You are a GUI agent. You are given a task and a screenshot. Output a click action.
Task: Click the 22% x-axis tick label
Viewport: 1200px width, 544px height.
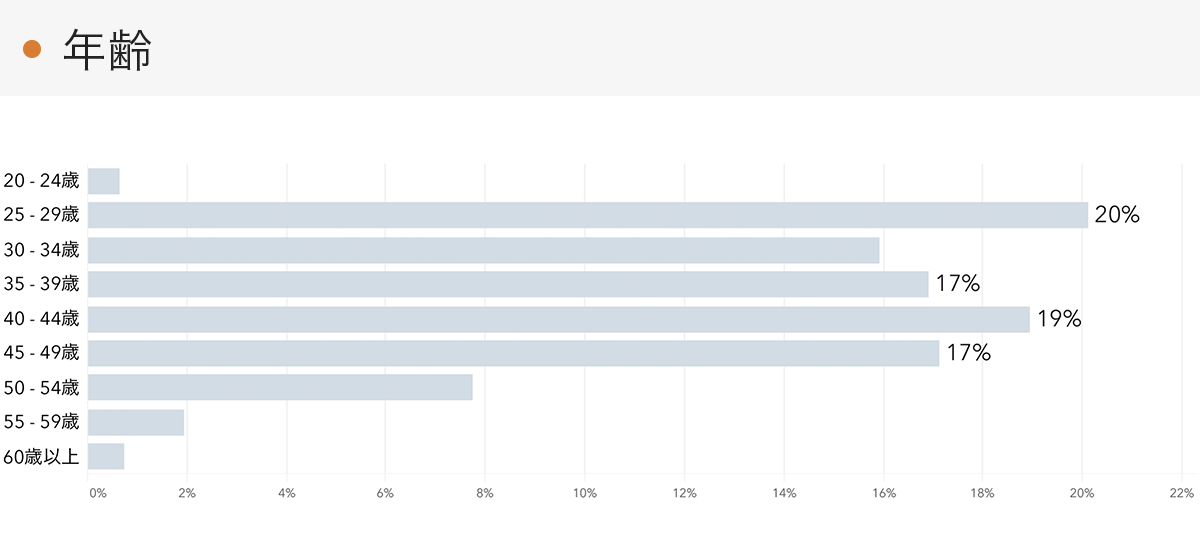click(x=1181, y=493)
